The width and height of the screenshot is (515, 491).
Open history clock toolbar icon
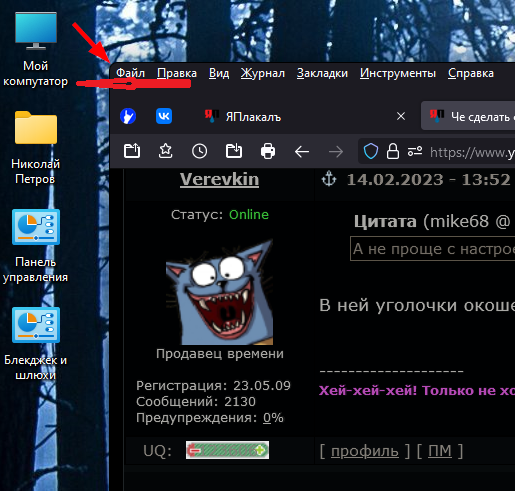point(200,151)
